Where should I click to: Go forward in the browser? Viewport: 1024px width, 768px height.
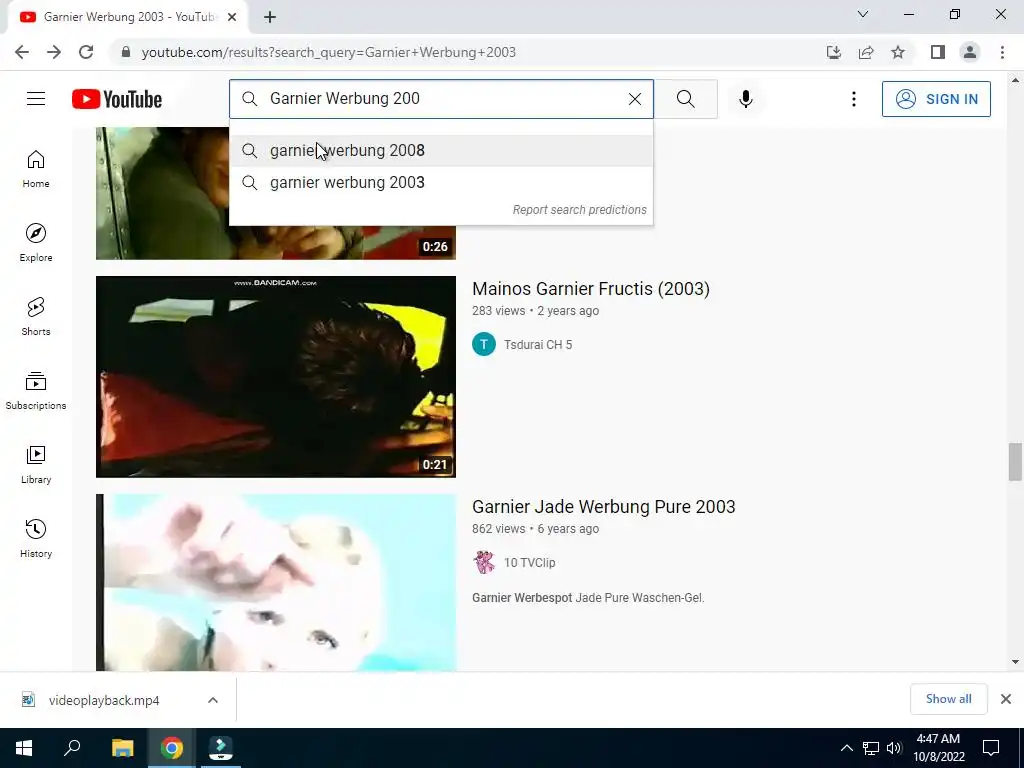pyautogui.click(x=54, y=52)
